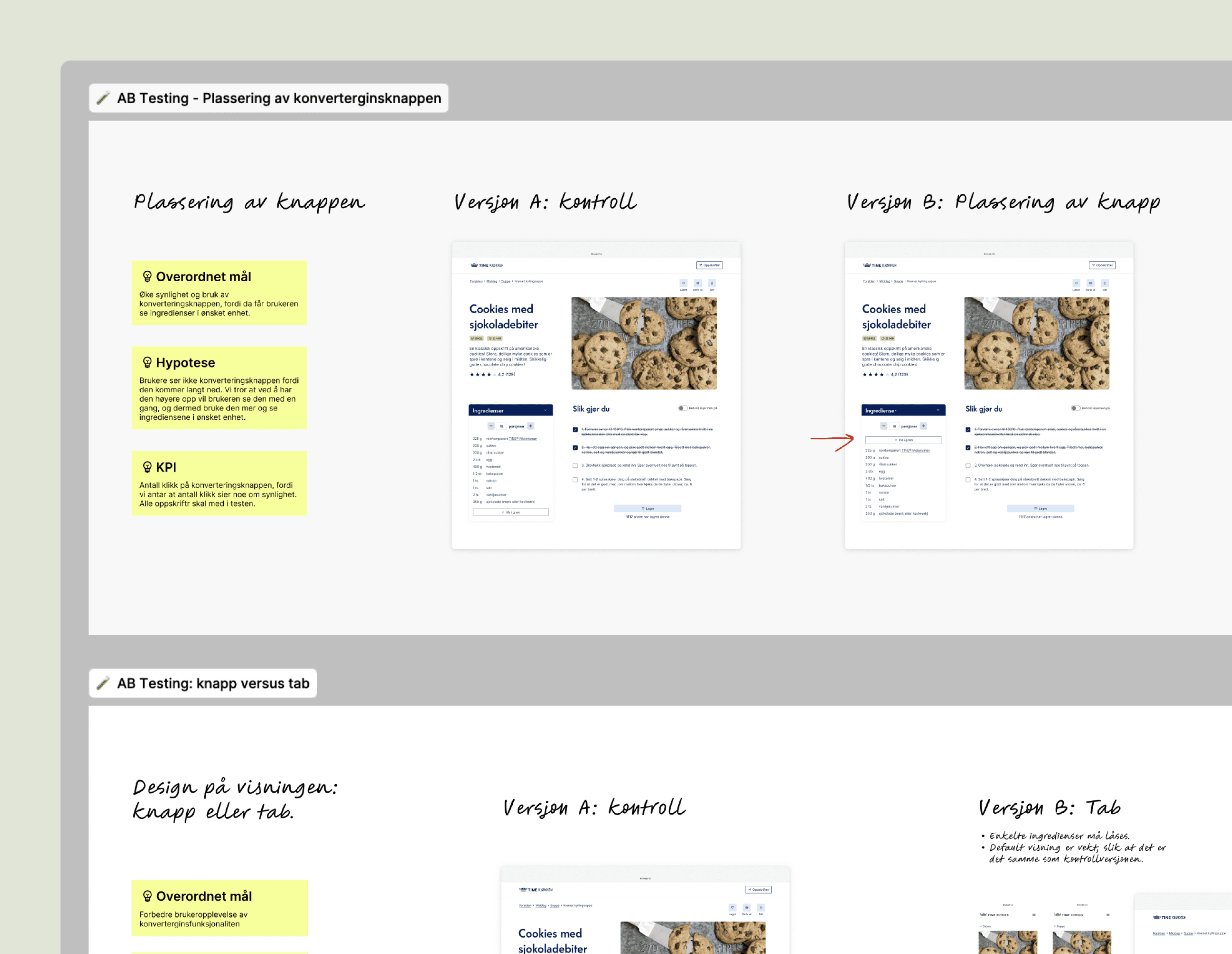Click portions number field in Version B: Plassering
The height and width of the screenshot is (954, 1232).
pyautogui.click(x=893, y=426)
